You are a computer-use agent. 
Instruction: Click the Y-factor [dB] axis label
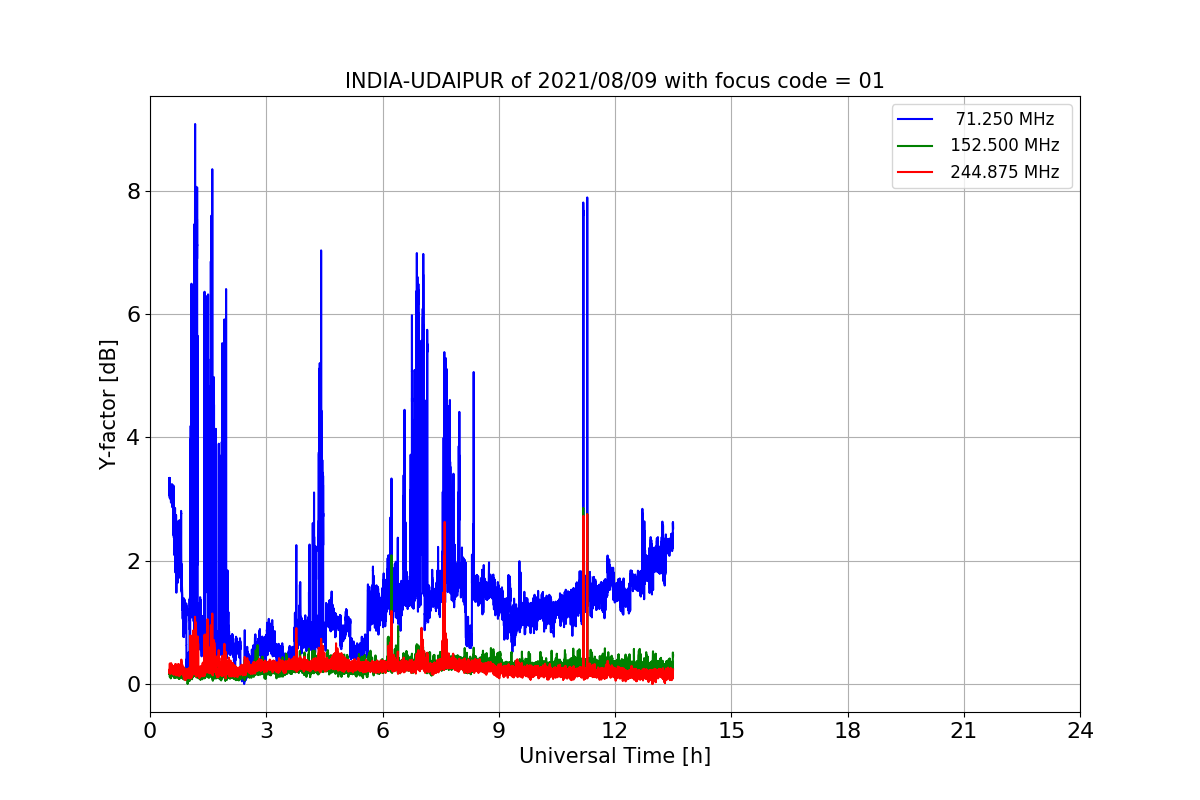pos(108,404)
